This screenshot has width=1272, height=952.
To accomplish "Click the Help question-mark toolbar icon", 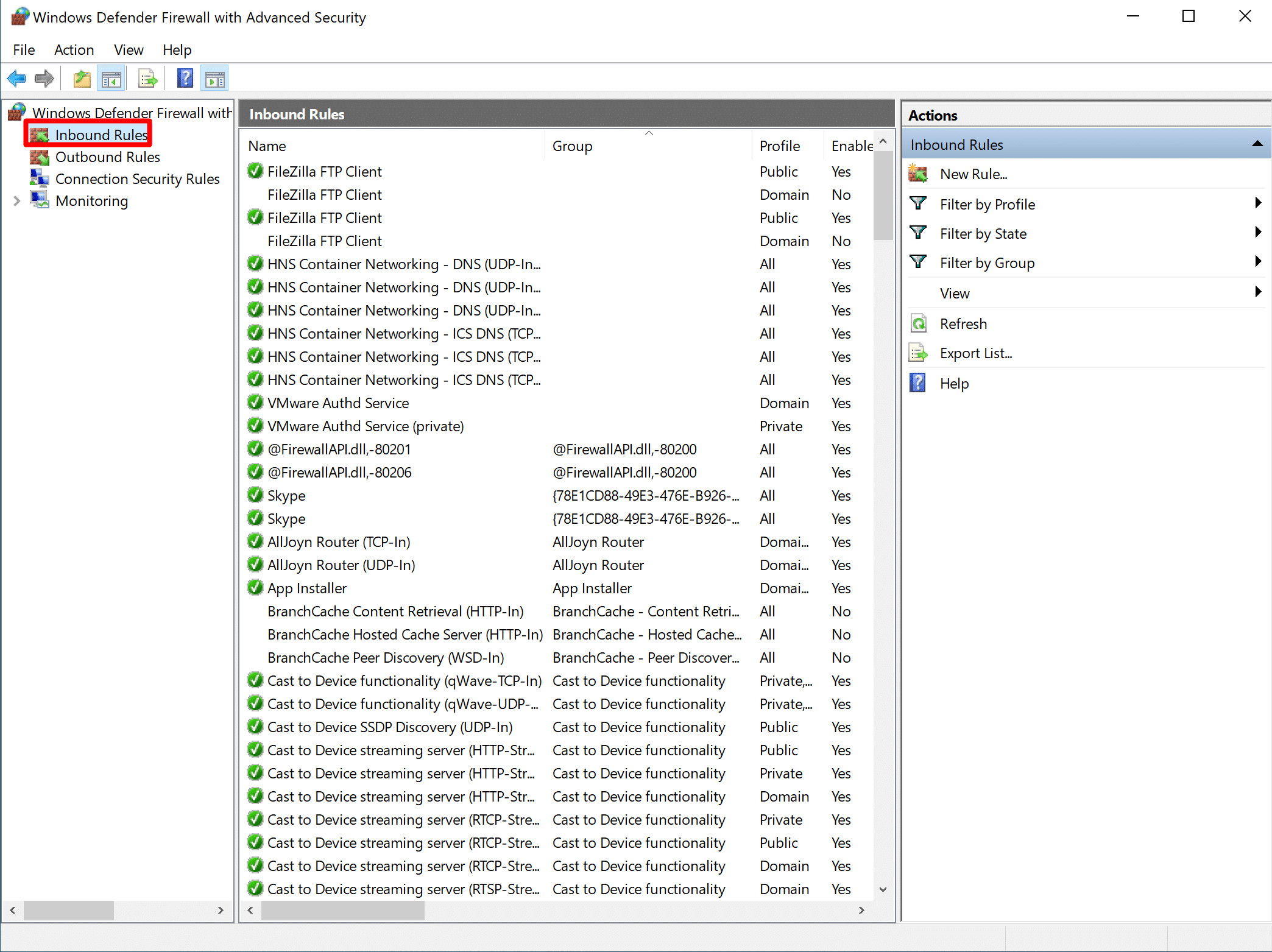I will [x=185, y=79].
